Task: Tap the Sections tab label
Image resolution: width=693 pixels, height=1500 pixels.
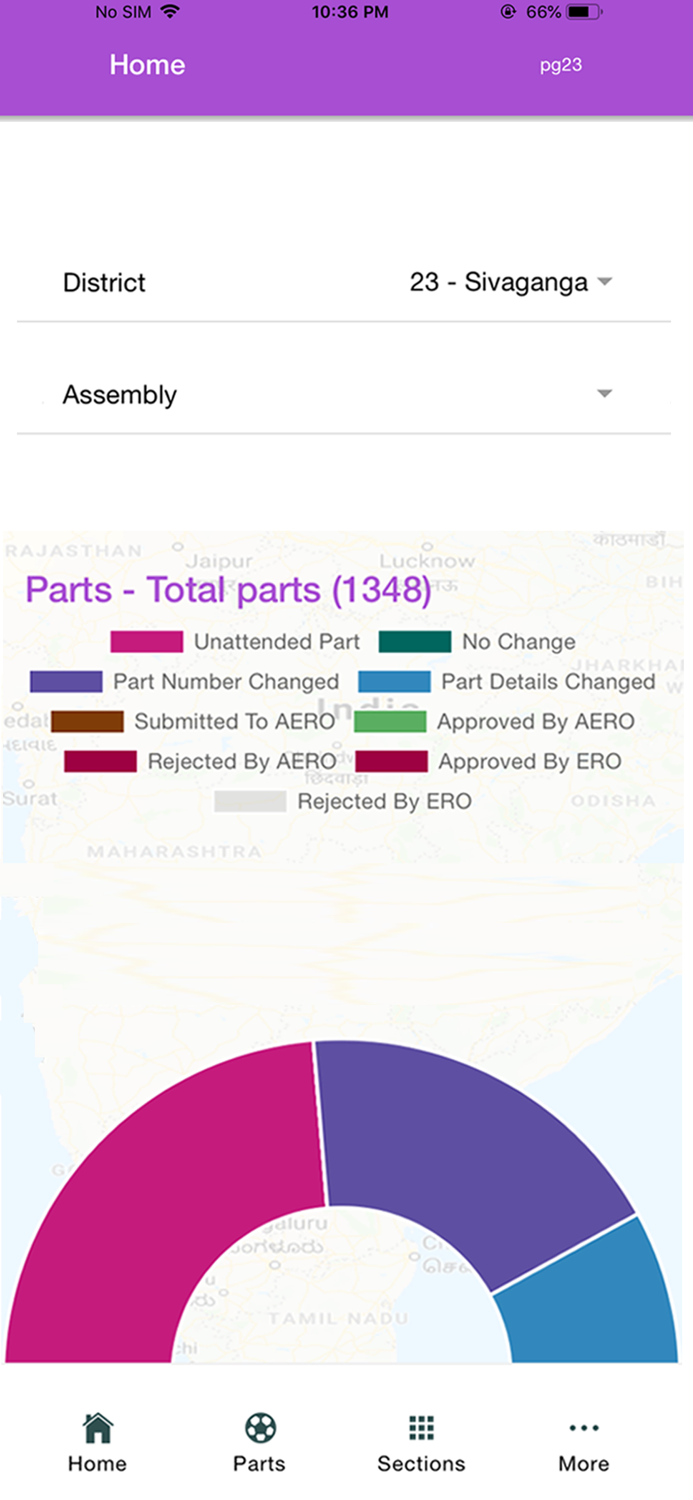Action: click(x=421, y=1464)
